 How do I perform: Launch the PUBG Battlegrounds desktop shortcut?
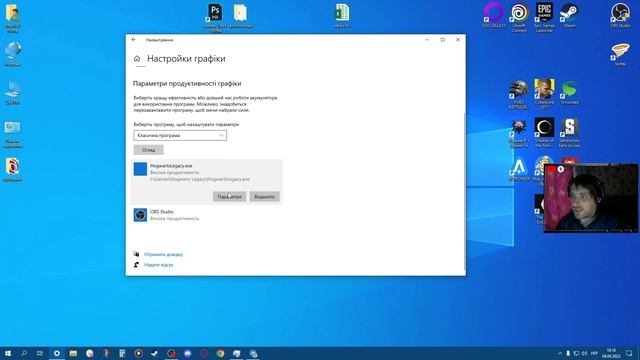point(518,94)
